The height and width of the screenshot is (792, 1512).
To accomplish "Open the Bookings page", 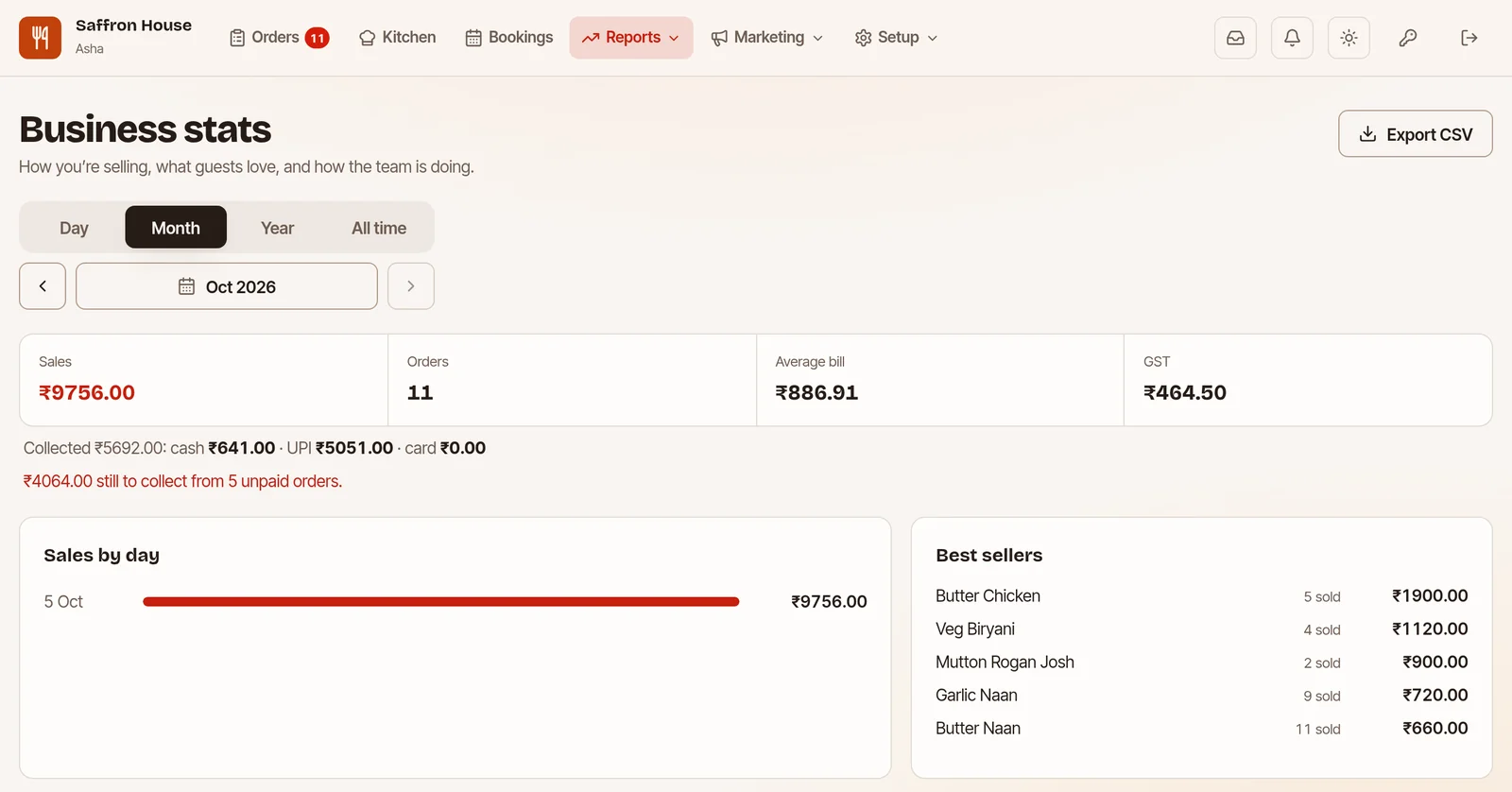I will pos(509,38).
